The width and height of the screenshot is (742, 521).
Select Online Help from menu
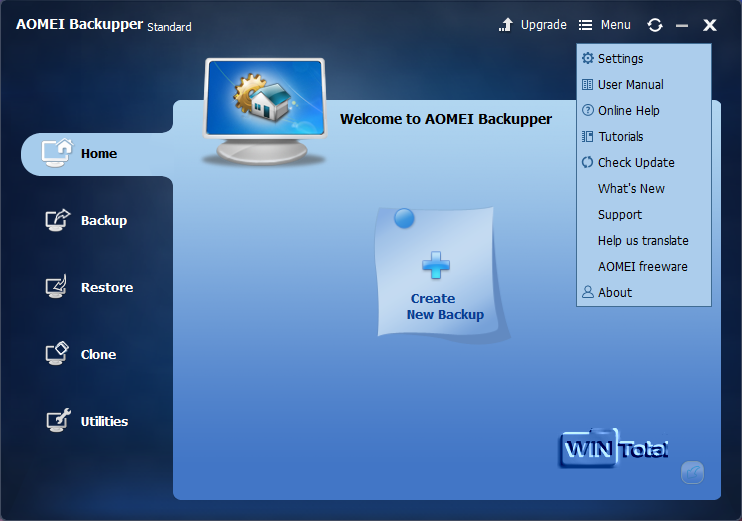(628, 111)
